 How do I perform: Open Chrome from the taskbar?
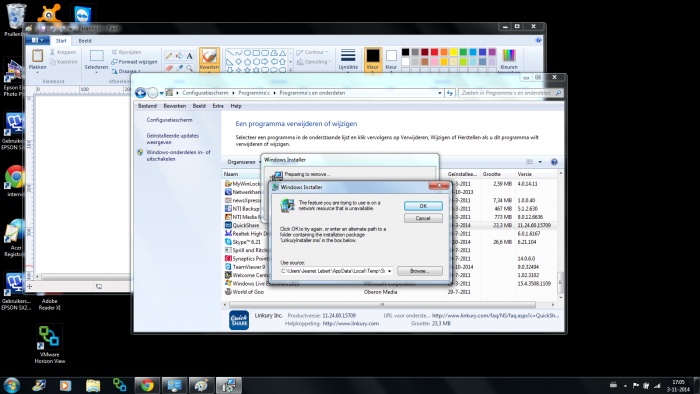click(x=147, y=385)
